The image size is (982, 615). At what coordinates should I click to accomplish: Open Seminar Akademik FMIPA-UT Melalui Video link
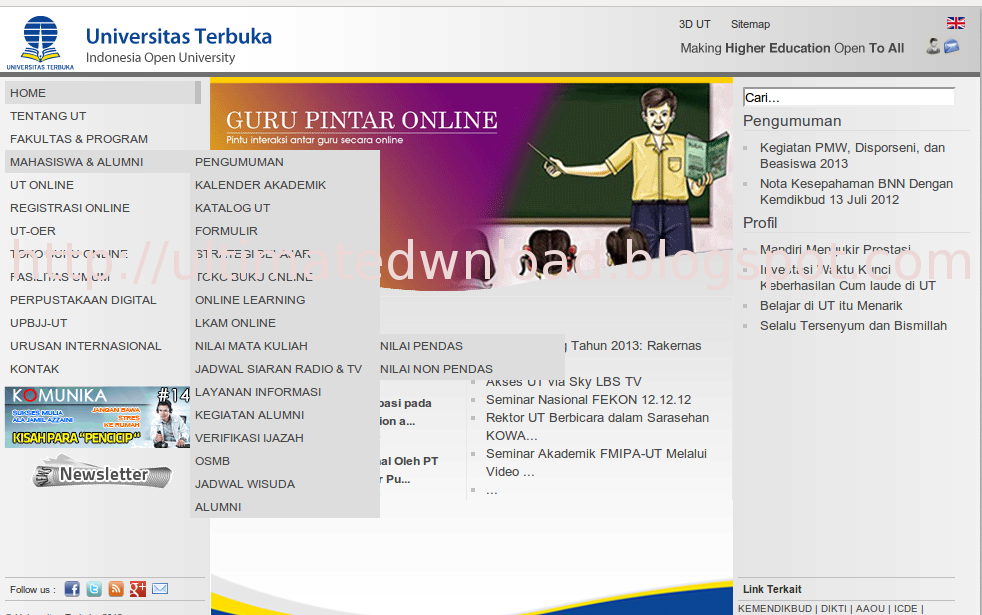pyautogui.click(x=596, y=463)
